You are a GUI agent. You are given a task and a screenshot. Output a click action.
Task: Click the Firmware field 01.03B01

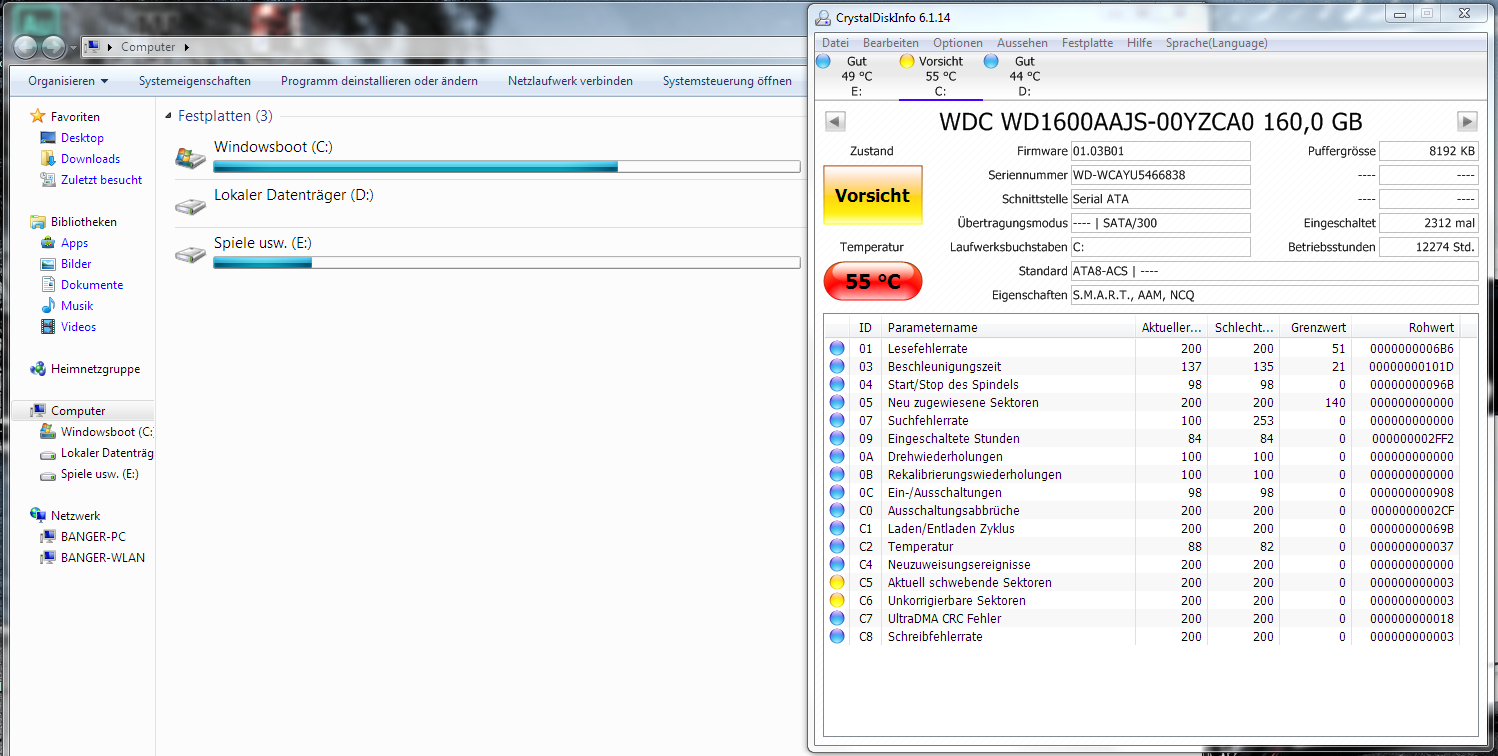coord(1160,151)
